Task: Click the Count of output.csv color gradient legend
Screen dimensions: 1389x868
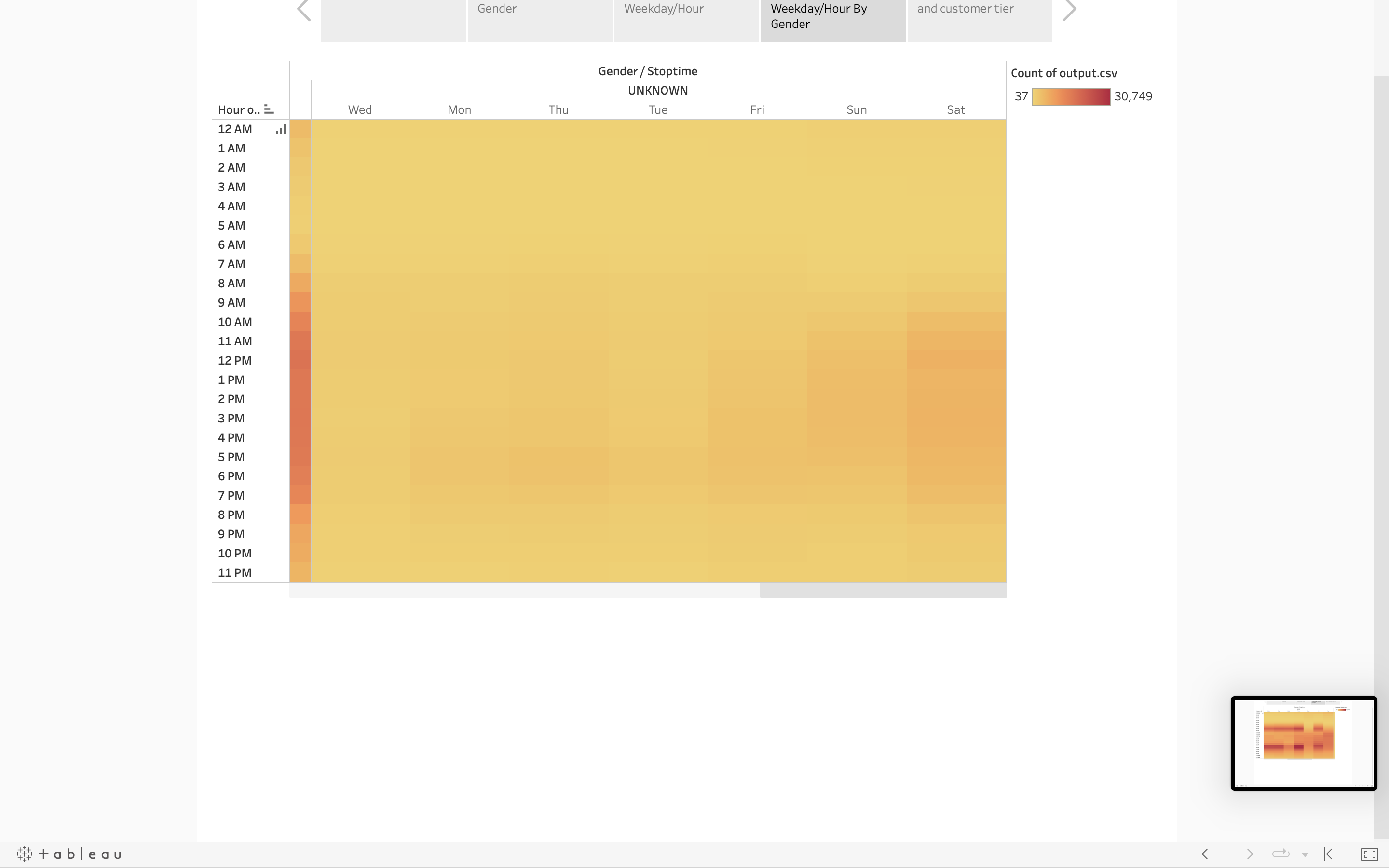Action: tap(1071, 96)
